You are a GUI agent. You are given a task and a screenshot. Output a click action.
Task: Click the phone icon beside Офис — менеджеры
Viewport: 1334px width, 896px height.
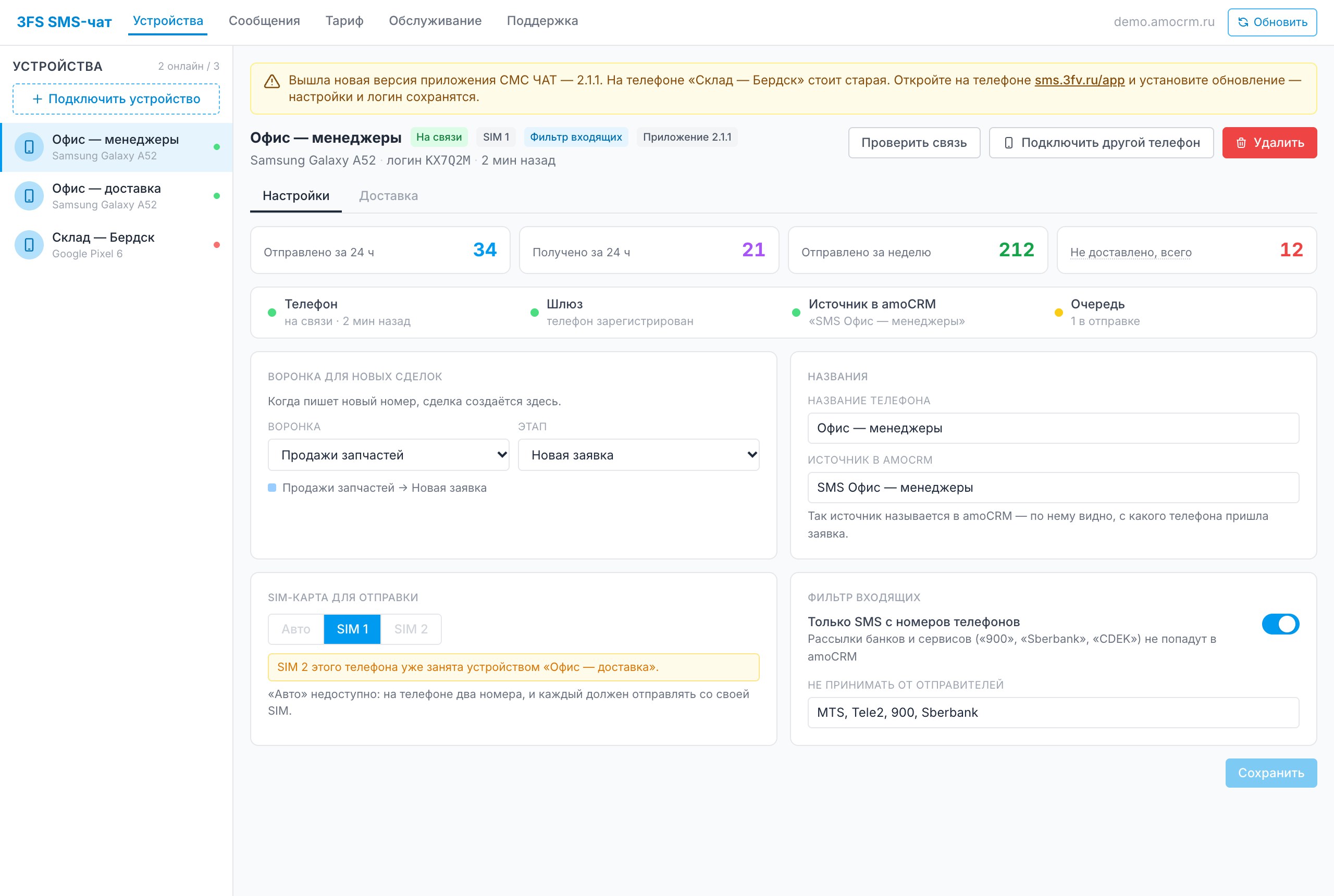pos(29,147)
